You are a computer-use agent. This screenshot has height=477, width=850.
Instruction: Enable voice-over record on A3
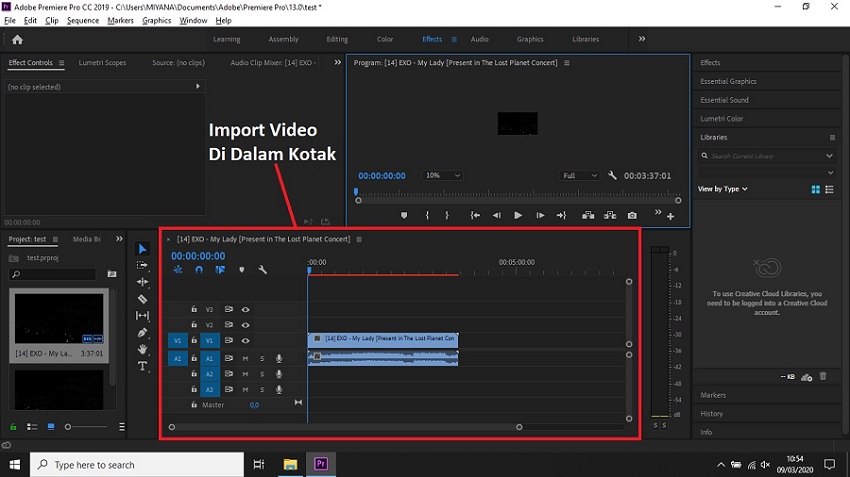(x=279, y=389)
